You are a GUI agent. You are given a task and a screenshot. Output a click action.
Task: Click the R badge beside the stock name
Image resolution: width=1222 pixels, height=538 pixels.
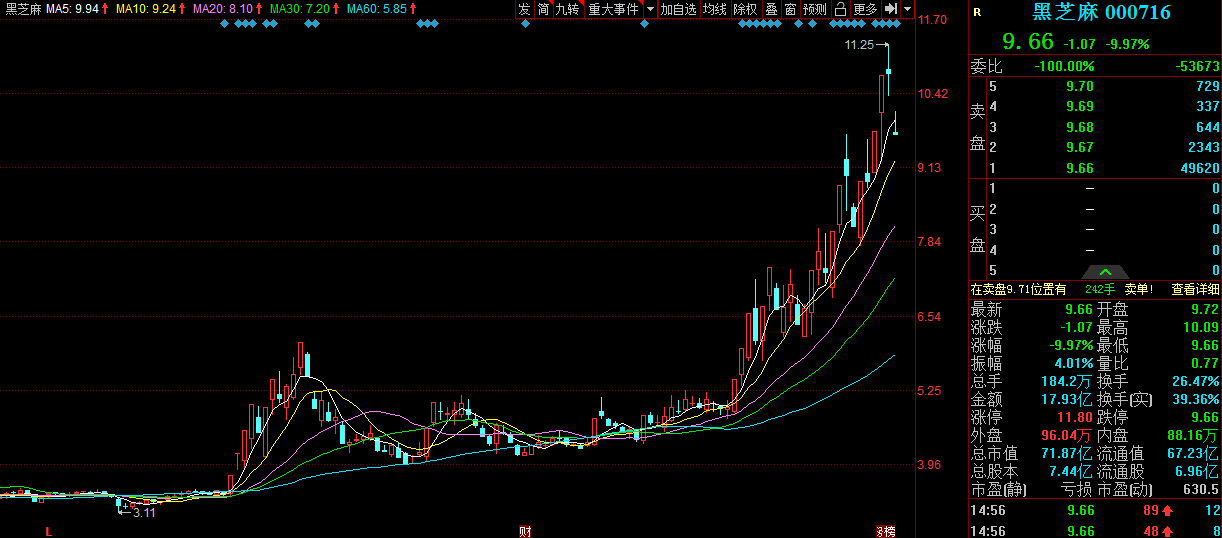[977, 13]
